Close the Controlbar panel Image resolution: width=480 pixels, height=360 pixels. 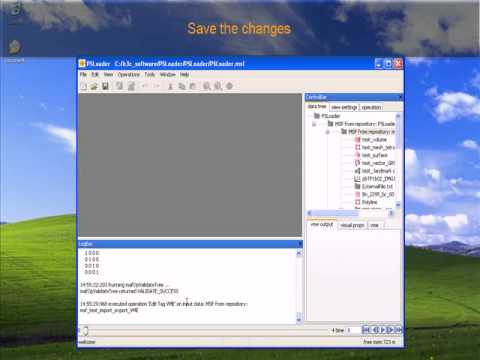coord(400,97)
